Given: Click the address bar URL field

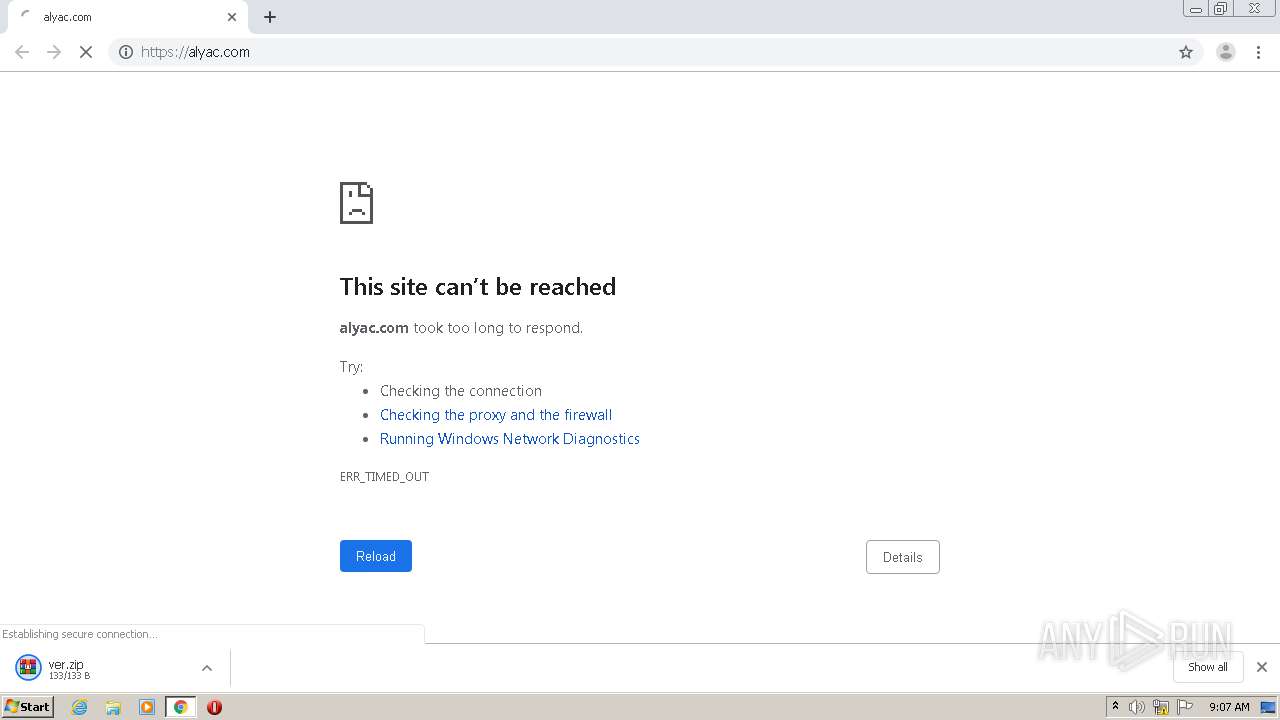Looking at the screenshot, I should point(655,52).
